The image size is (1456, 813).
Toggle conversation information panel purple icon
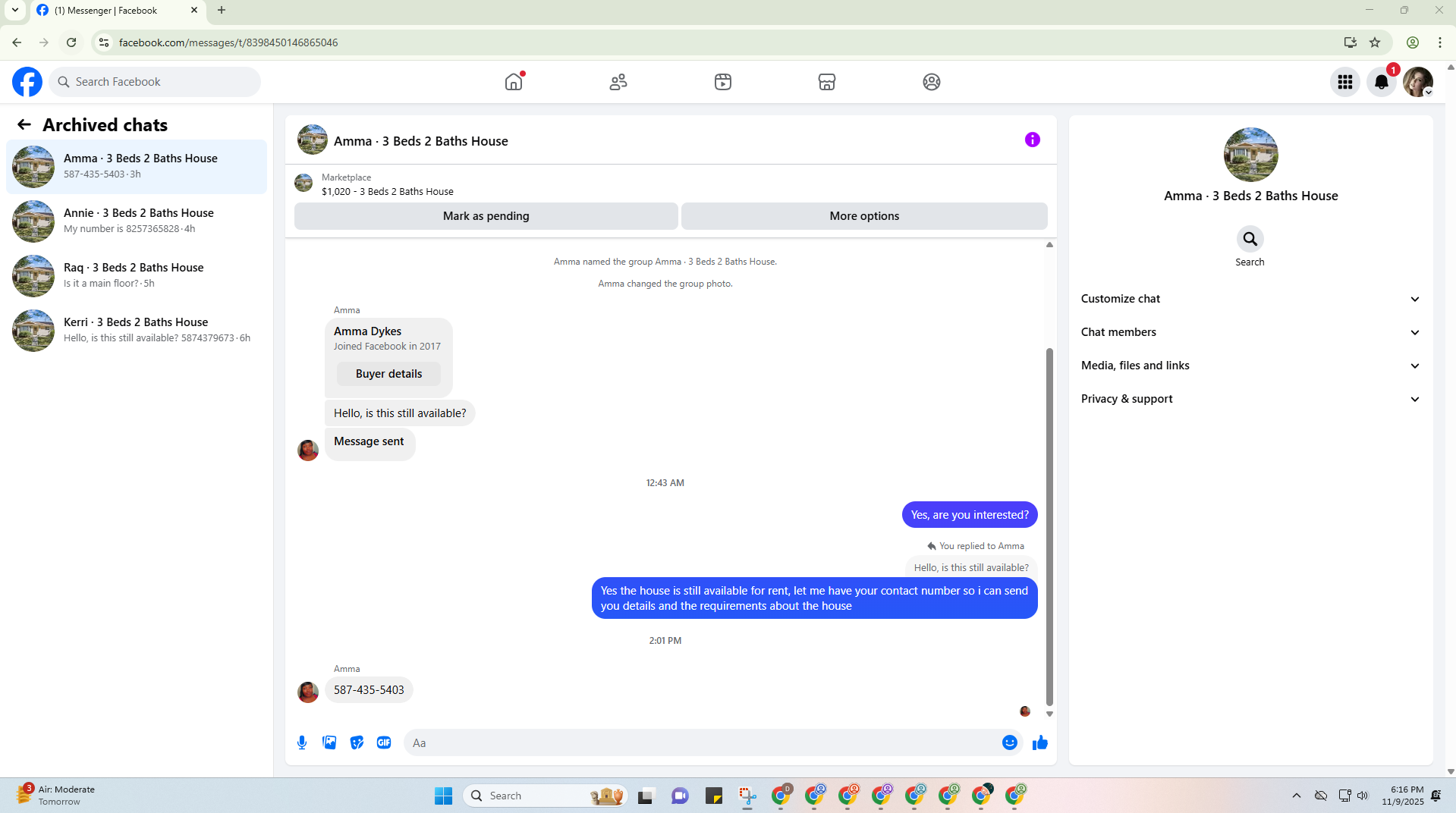pyautogui.click(x=1032, y=140)
